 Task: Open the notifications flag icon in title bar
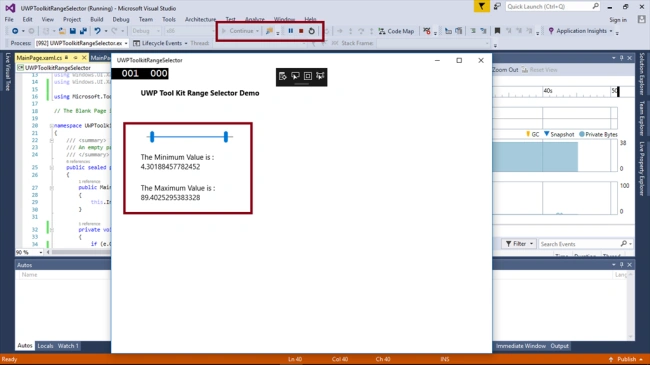(x=482, y=7)
